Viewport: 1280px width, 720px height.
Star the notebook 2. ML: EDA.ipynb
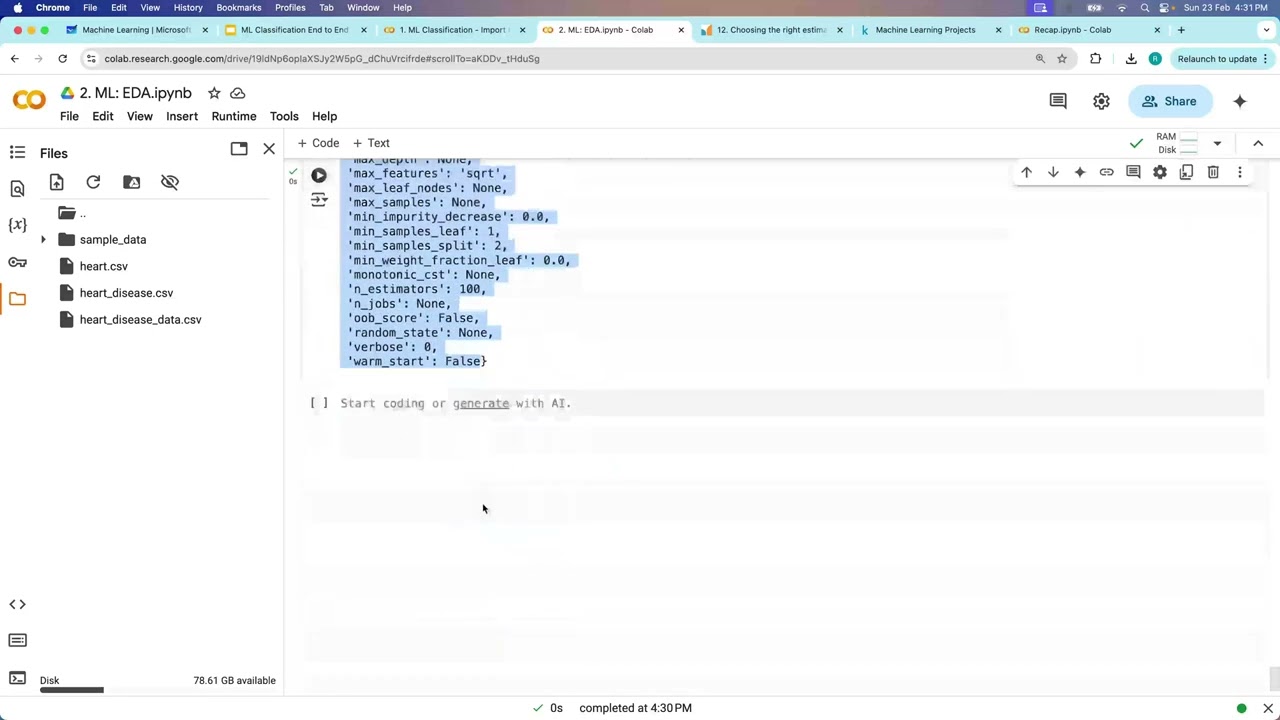point(214,93)
